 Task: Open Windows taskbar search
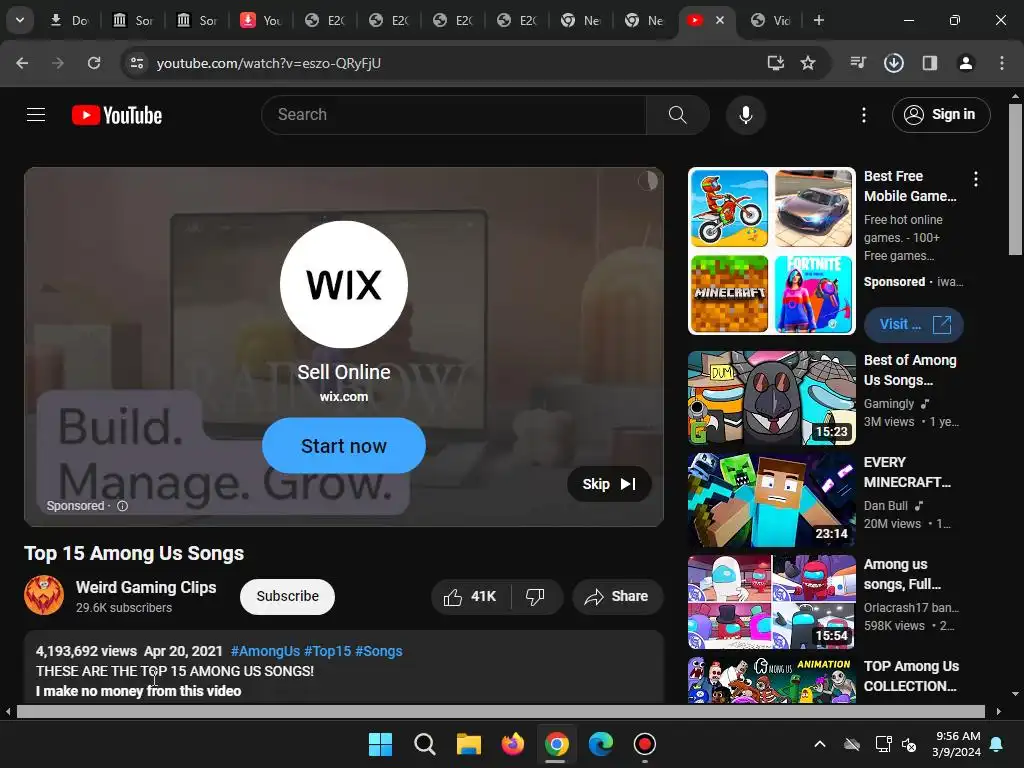click(x=424, y=744)
